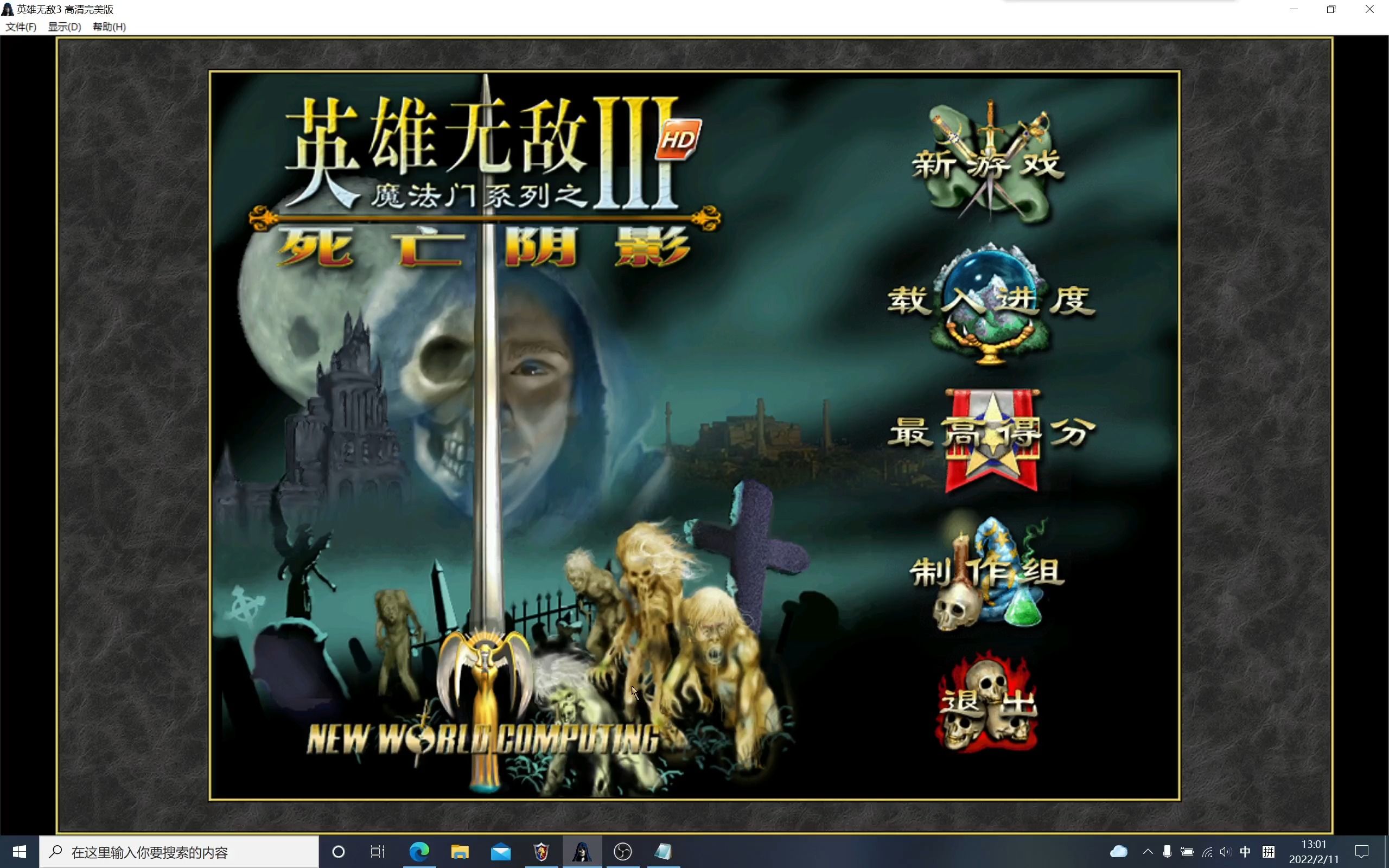Click the skull exit button (退出)

(987, 703)
